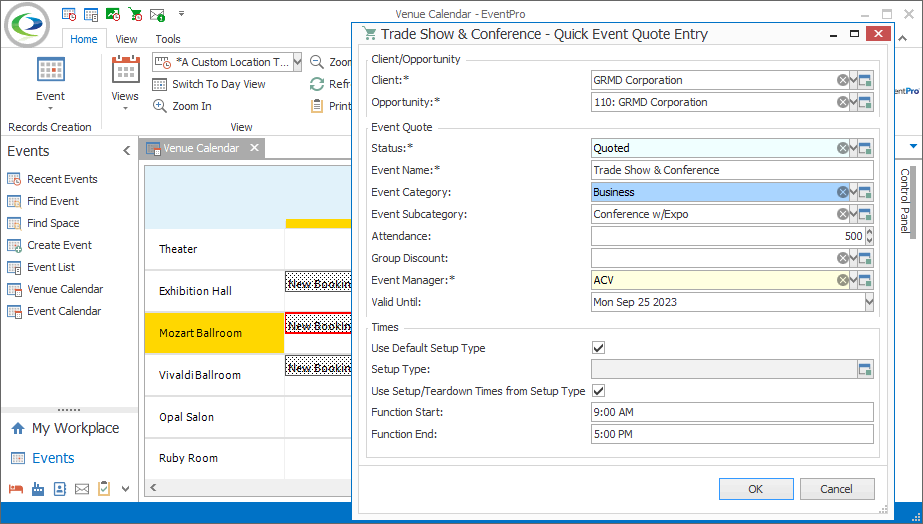Close the Venue Calendar tab
Viewport: 923px width, 524px height.
pyautogui.click(x=254, y=148)
